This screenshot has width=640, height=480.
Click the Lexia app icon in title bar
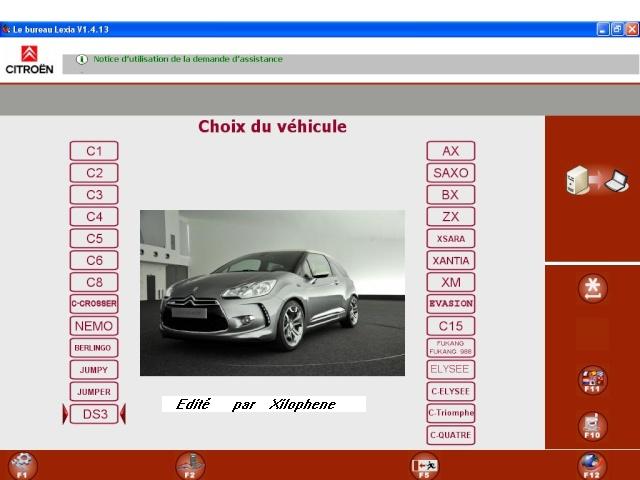coord(6,29)
